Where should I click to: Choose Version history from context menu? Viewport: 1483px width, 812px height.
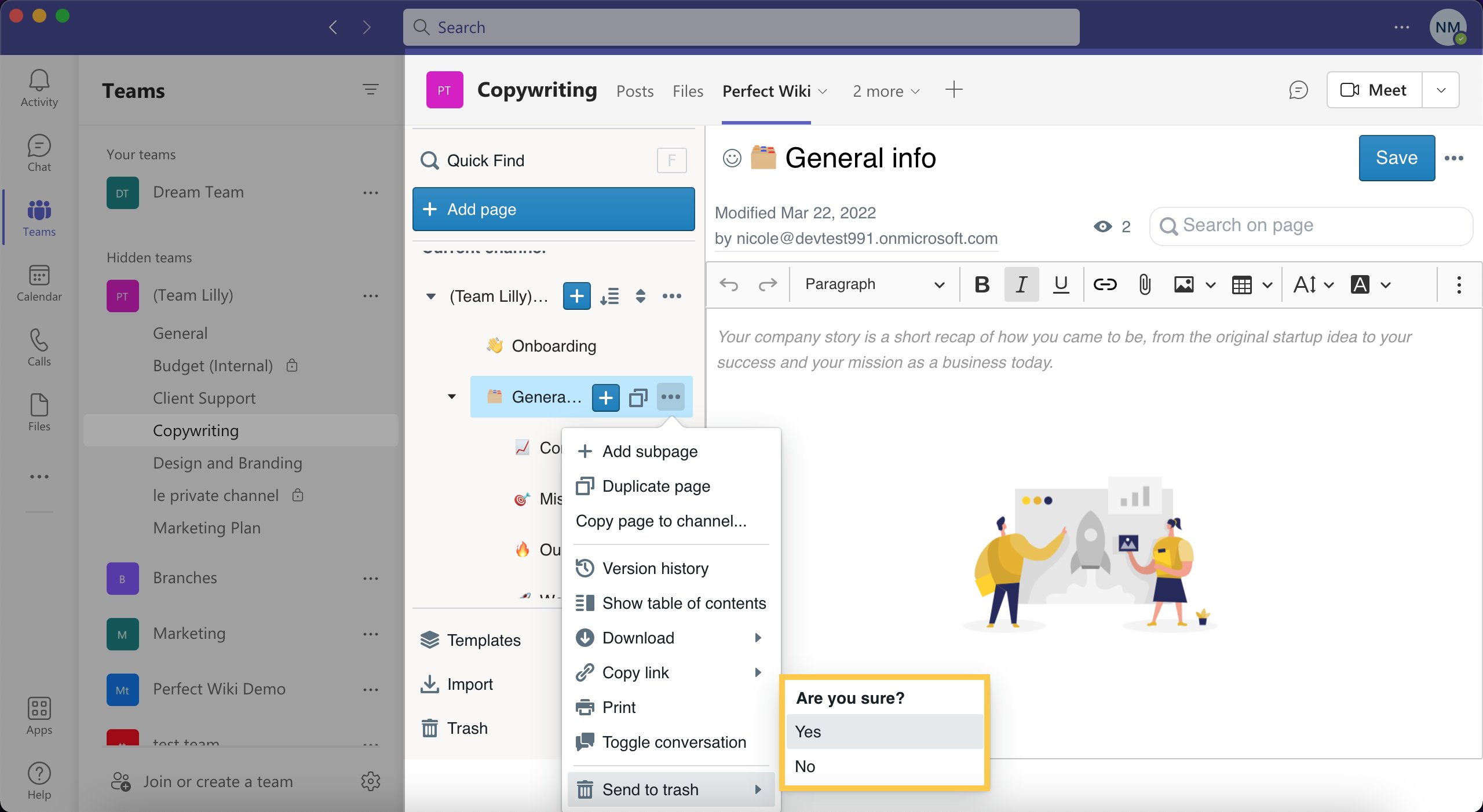[x=655, y=568]
